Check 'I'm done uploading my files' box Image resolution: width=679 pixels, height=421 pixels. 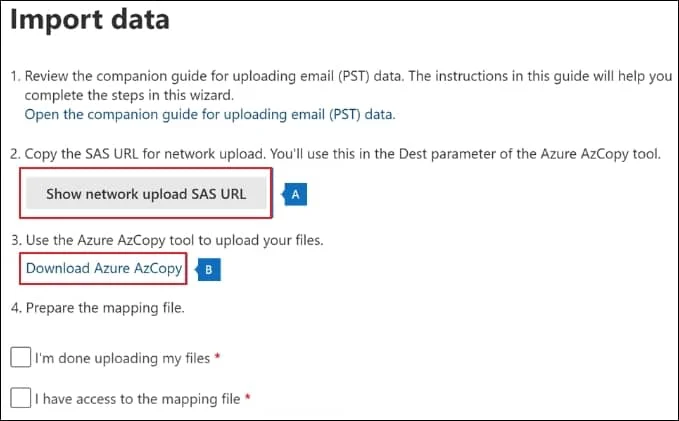point(20,357)
